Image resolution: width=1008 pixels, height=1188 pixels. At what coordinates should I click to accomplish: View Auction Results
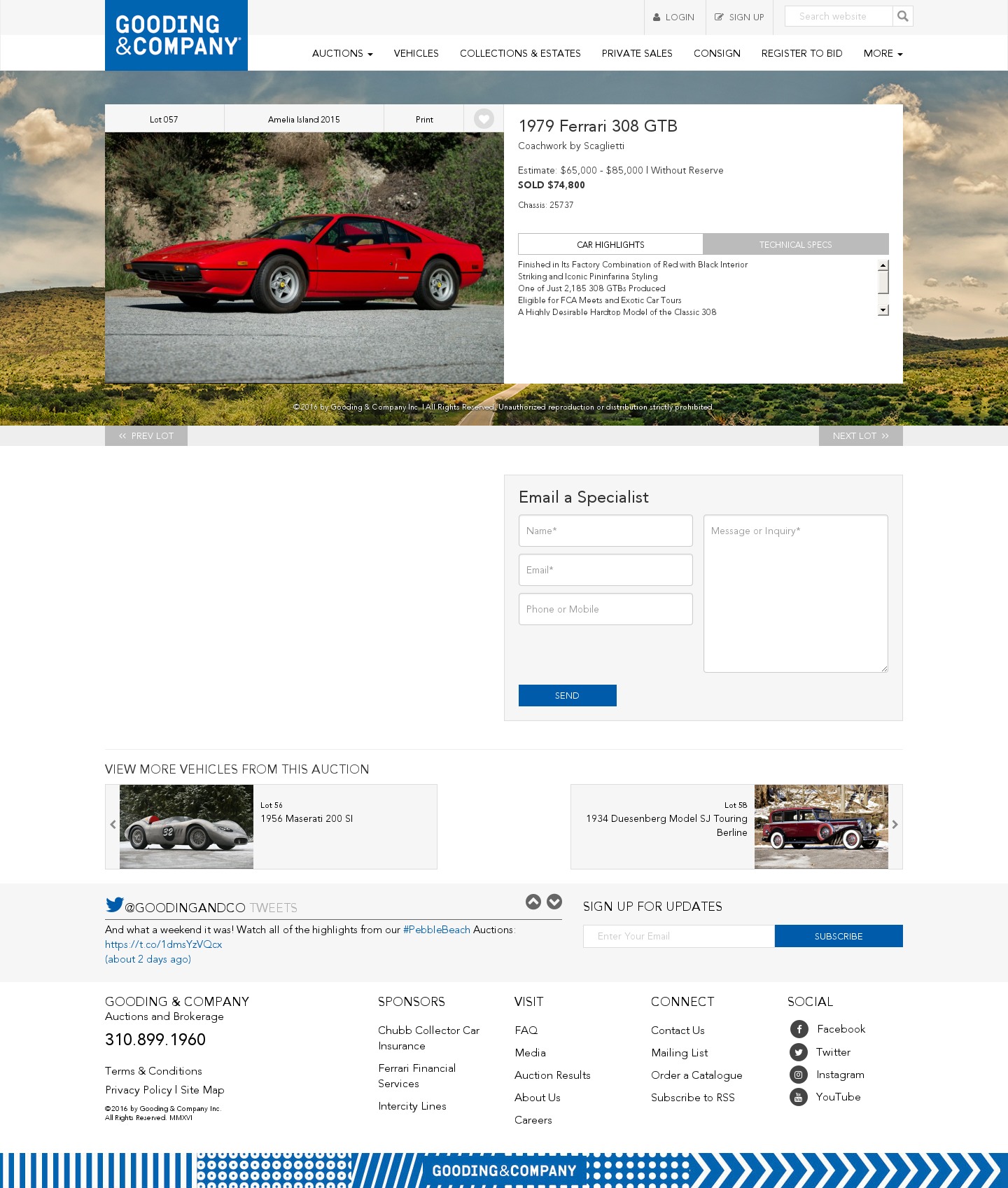(x=552, y=1075)
